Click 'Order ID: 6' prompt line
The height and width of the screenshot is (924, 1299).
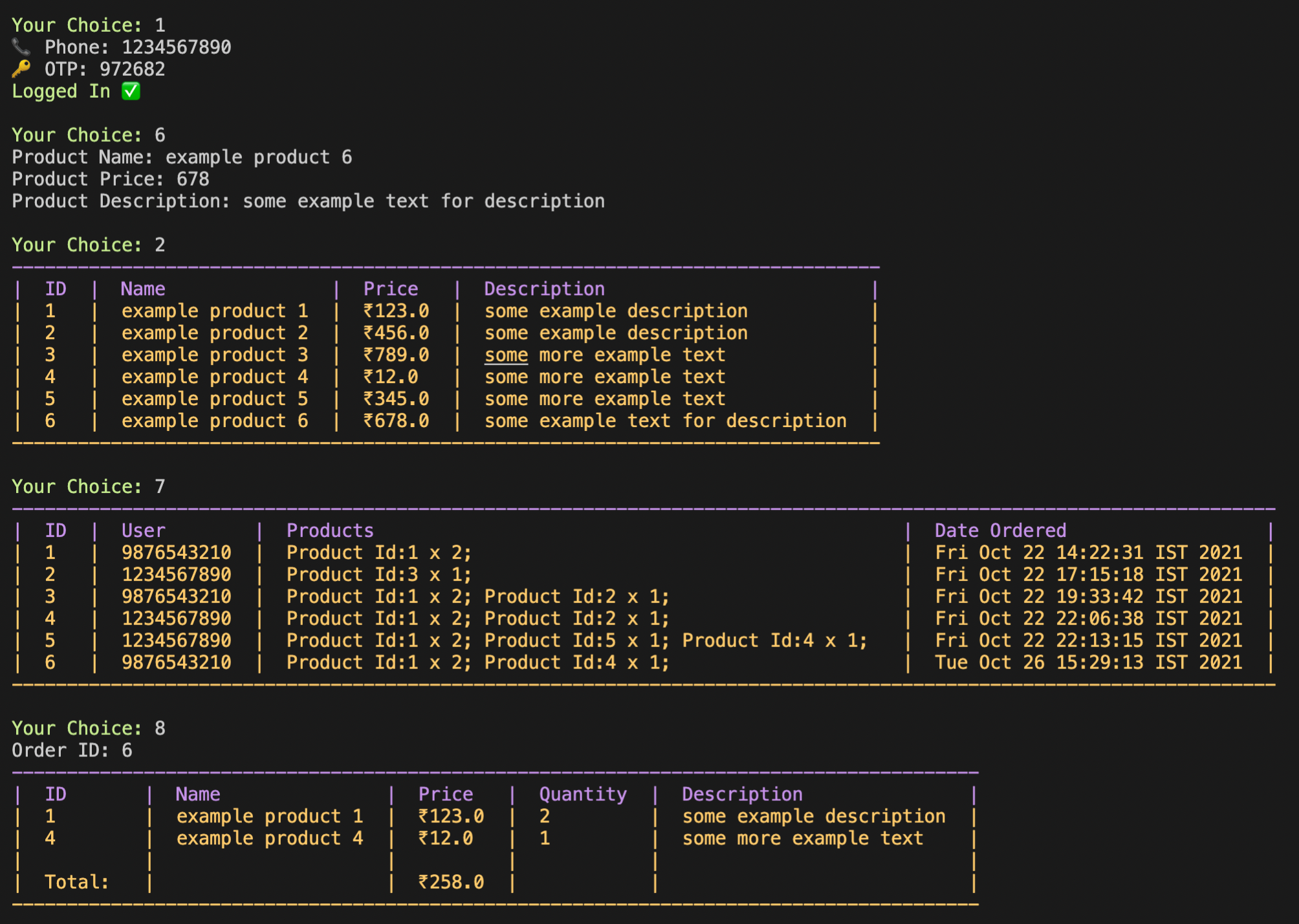tap(72, 751)
